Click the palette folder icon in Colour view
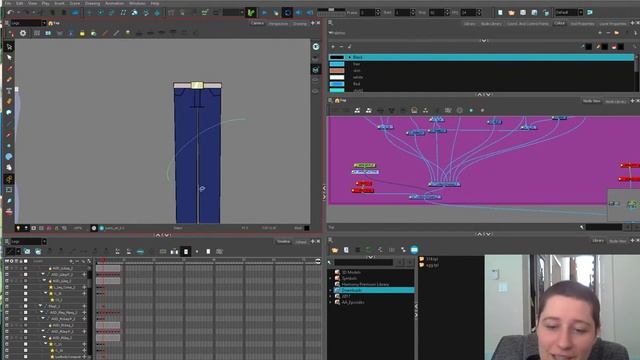This screenshot has height=360, width=640. point(616,33)
